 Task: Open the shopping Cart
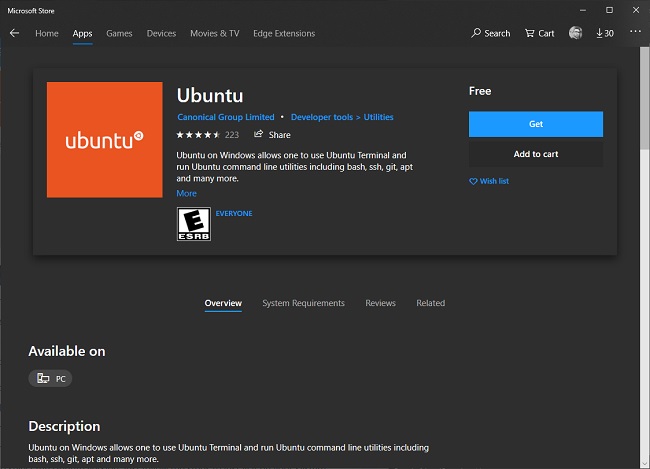point(539,33)
